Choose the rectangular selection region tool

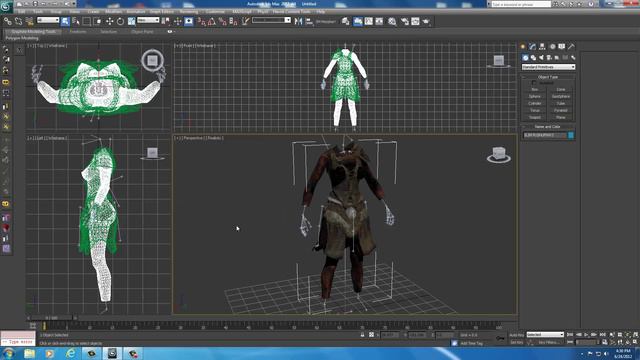pyautogui.click(x=87, y=21)
